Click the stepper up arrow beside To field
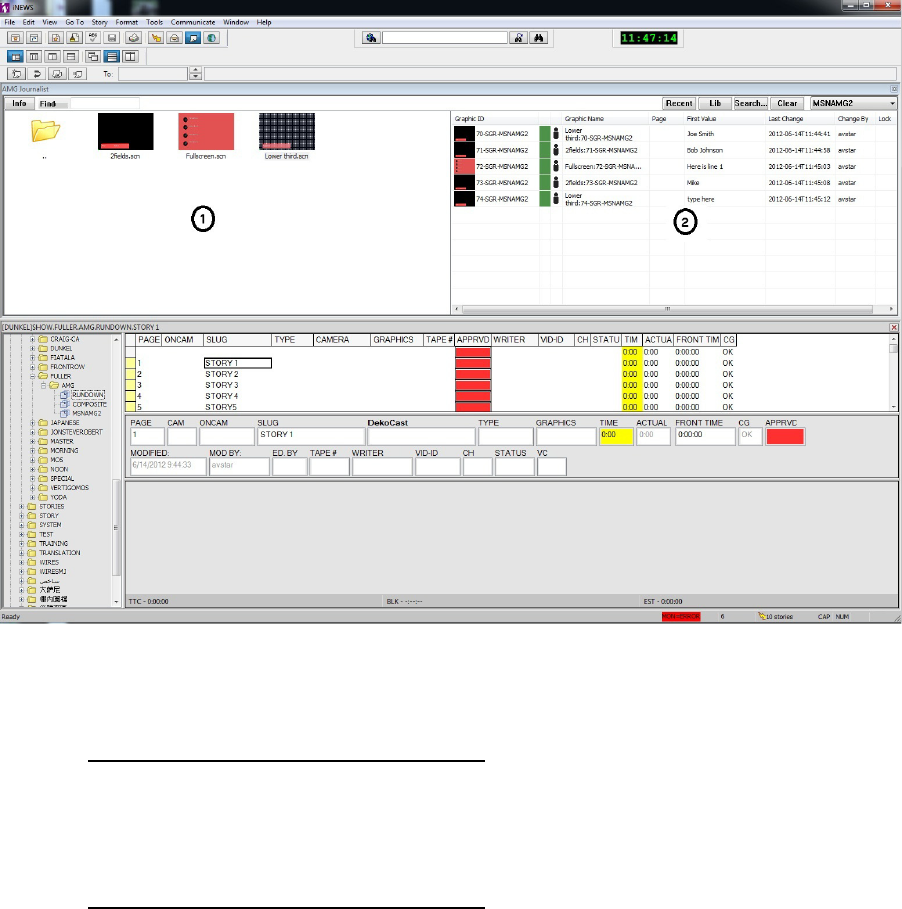The image size is (902, 909). (195, 70)
